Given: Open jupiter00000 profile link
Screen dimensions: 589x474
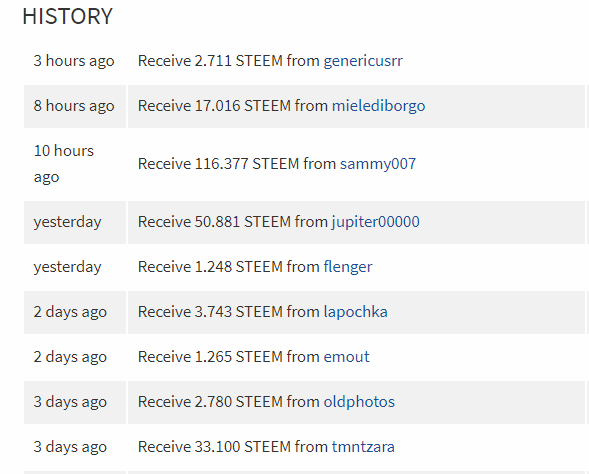Looking at the screenshot, I should (375, 222).
